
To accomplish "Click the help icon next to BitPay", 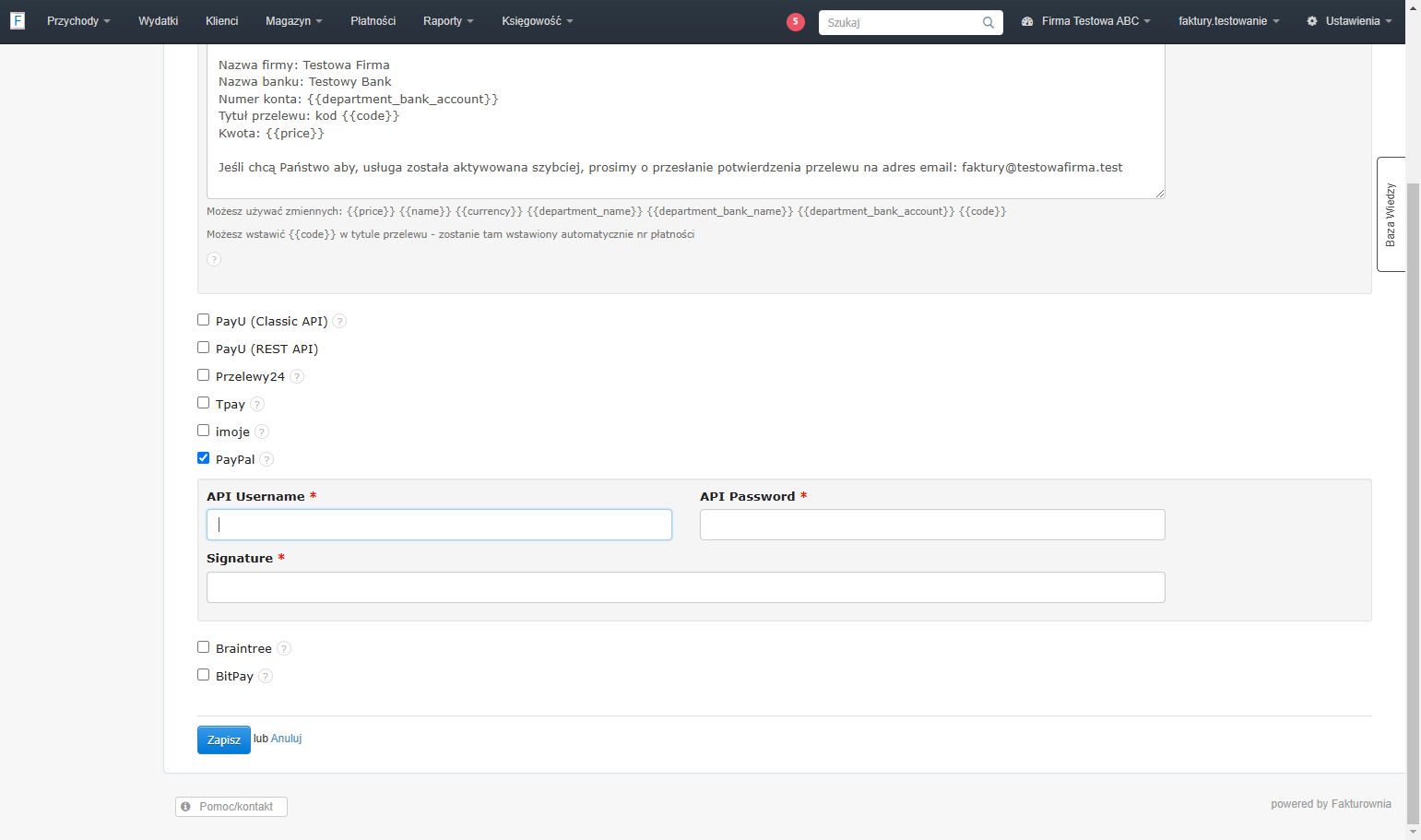I will (x=266, y=676).
